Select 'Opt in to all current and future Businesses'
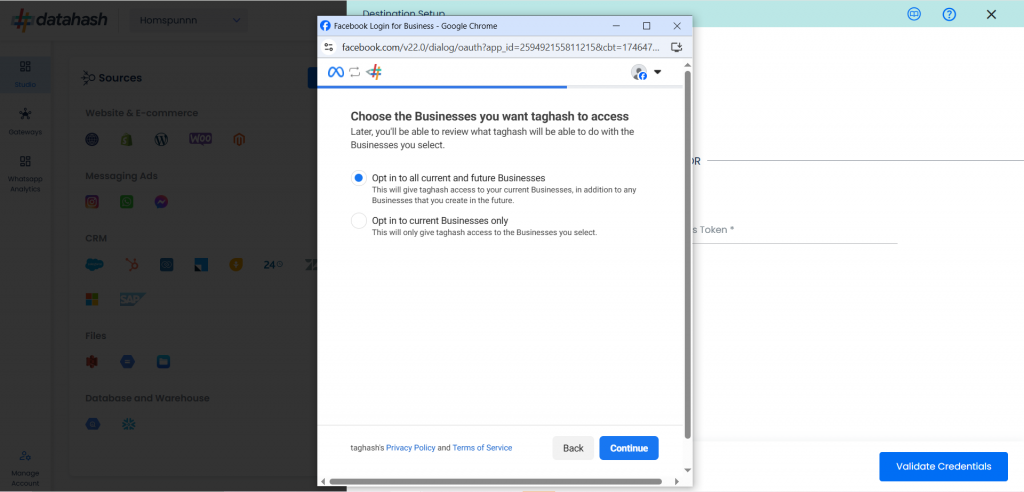Viewport: 1024px width, 492px height. pos(359,178)
